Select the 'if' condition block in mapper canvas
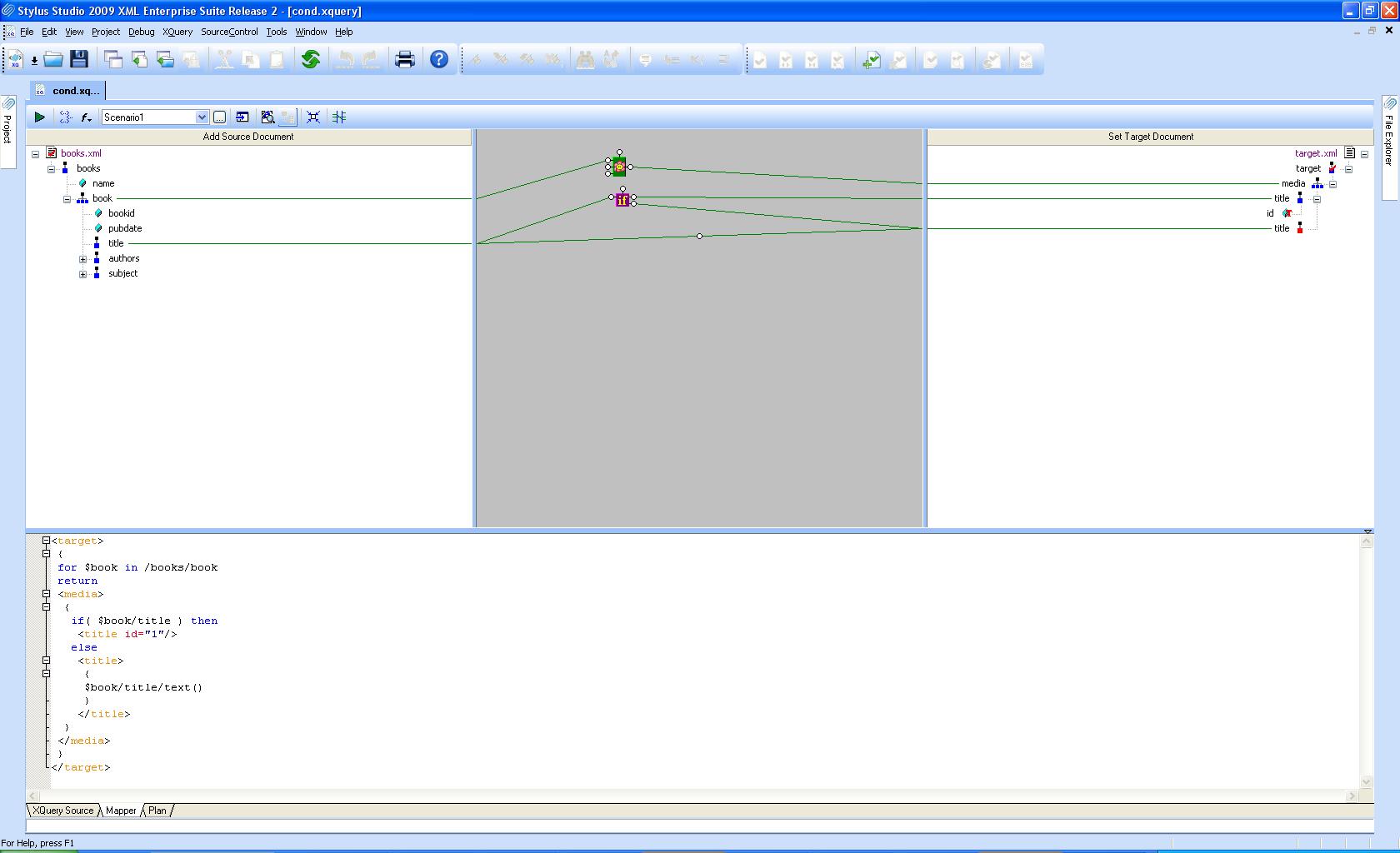Viewport: 1400px width, 853px height. tap(622, 200)
